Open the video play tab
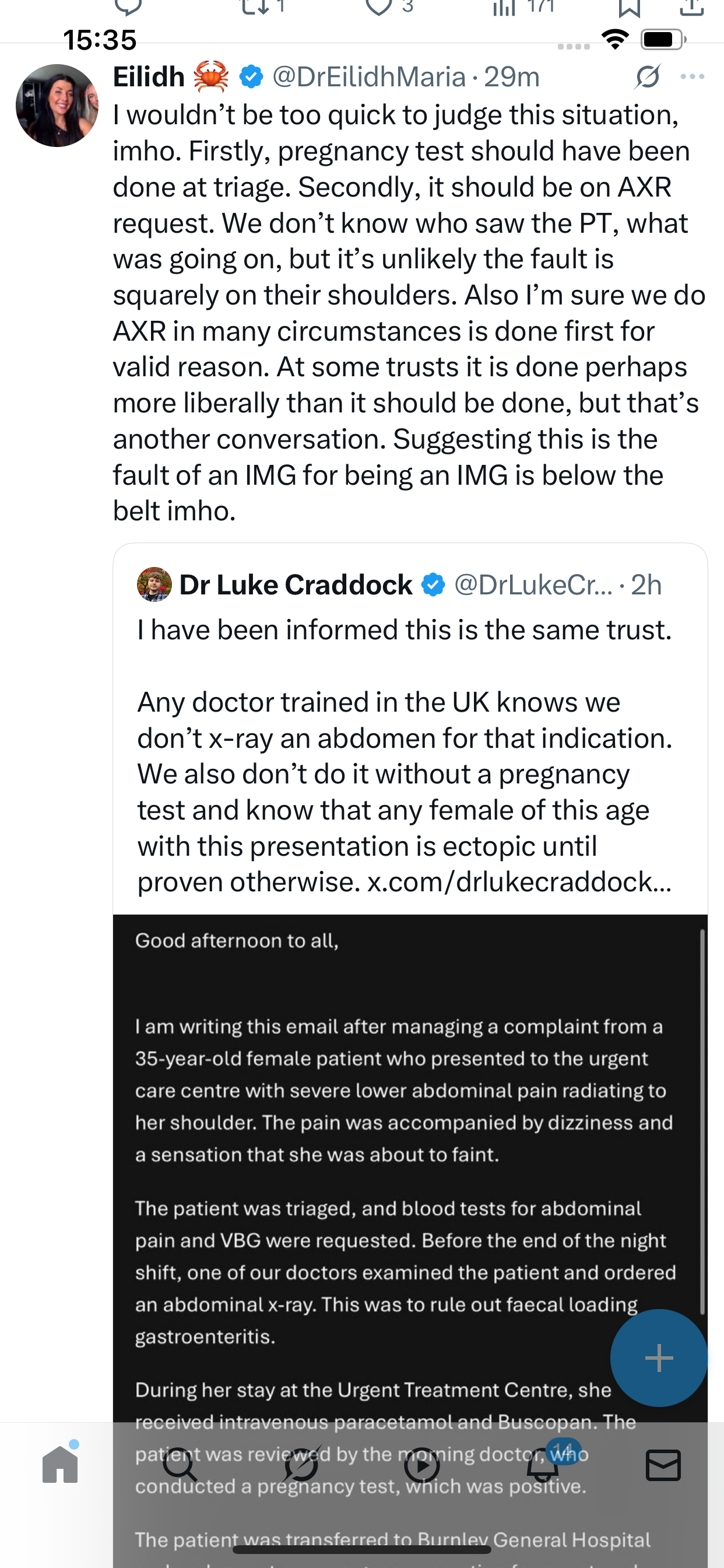724x1568 pixels. point(421,1465)
